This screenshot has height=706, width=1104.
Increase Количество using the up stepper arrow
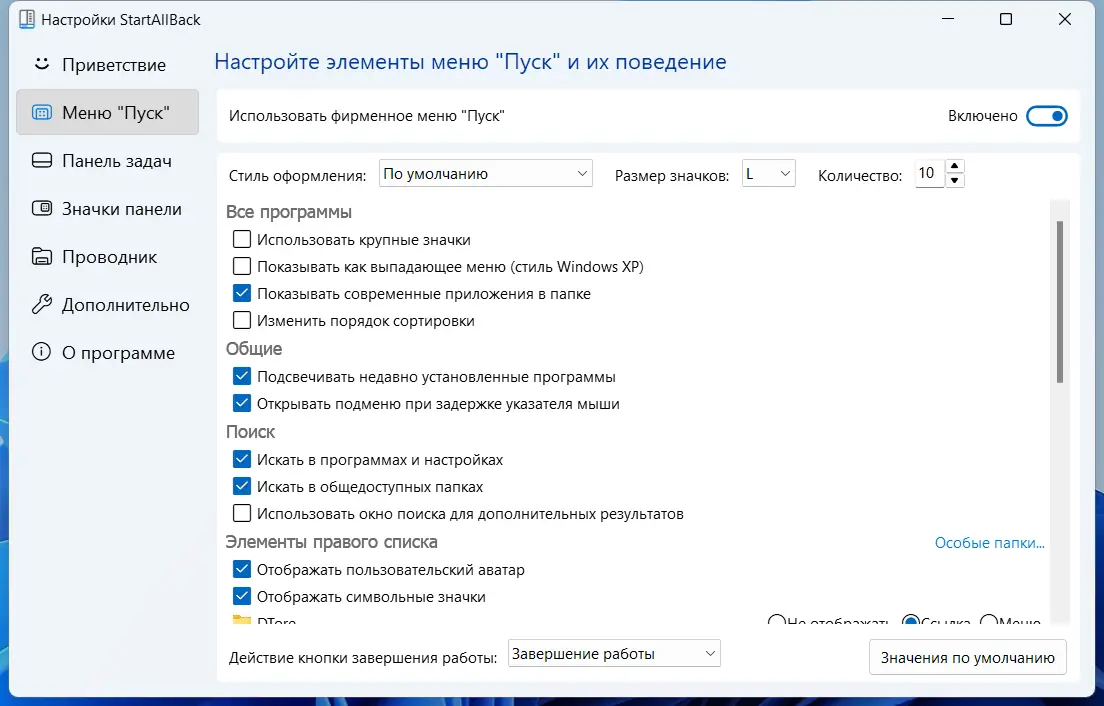click(x=956, y=167)
